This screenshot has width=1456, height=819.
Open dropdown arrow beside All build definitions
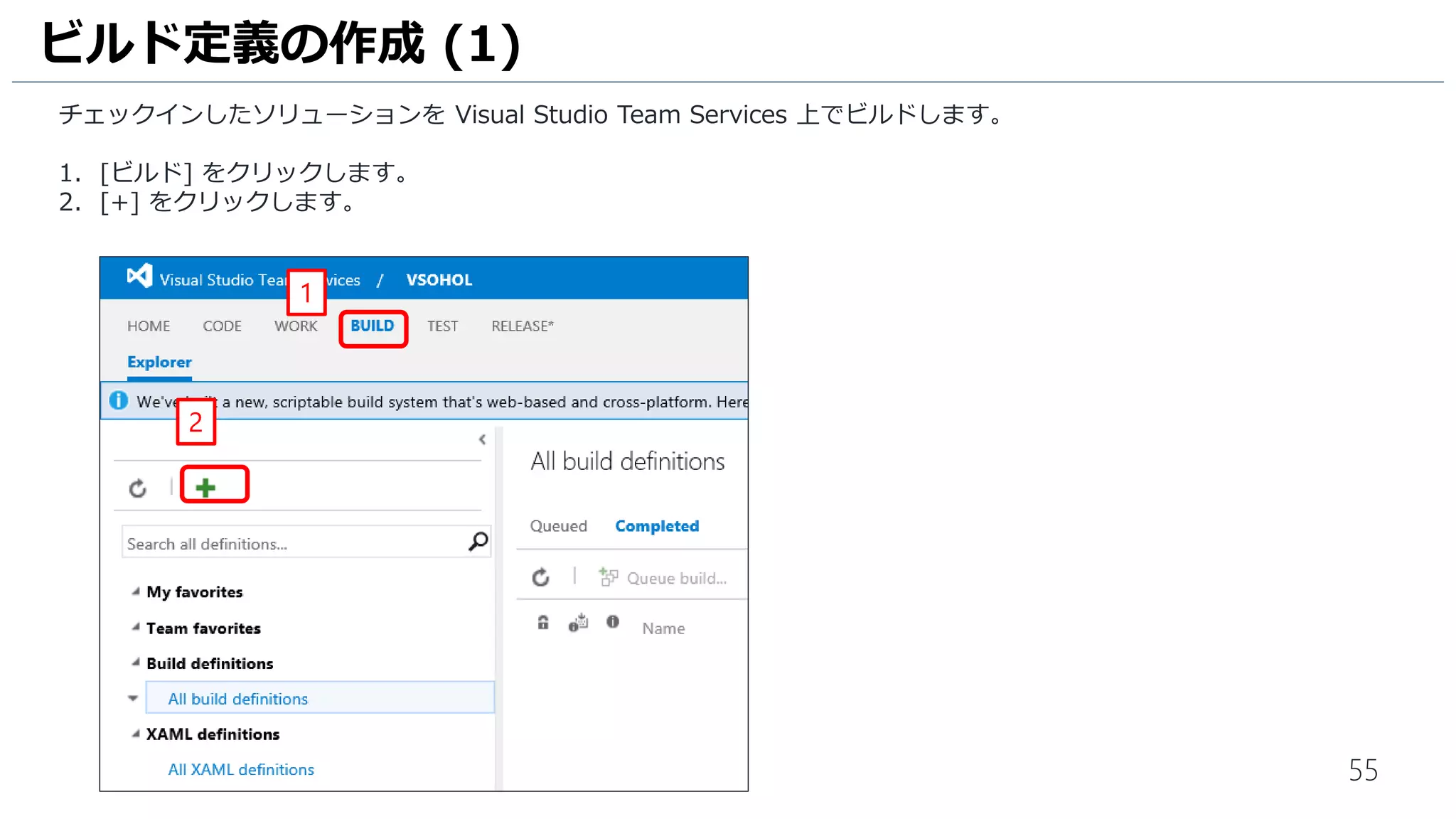pos(133,698)
